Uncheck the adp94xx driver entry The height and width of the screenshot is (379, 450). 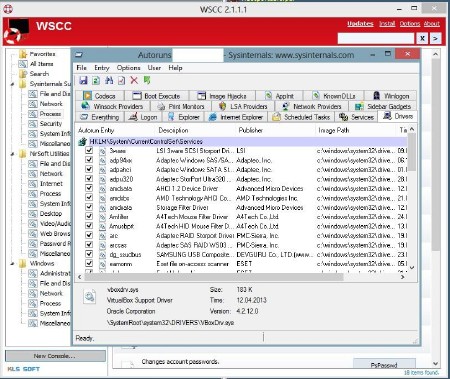point(89,160)
